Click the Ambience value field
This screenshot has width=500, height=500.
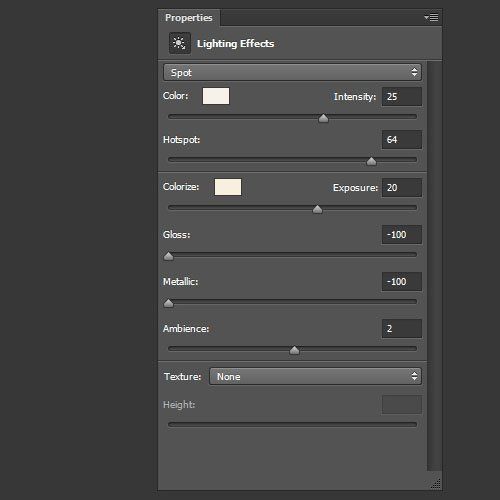[402, 329]
